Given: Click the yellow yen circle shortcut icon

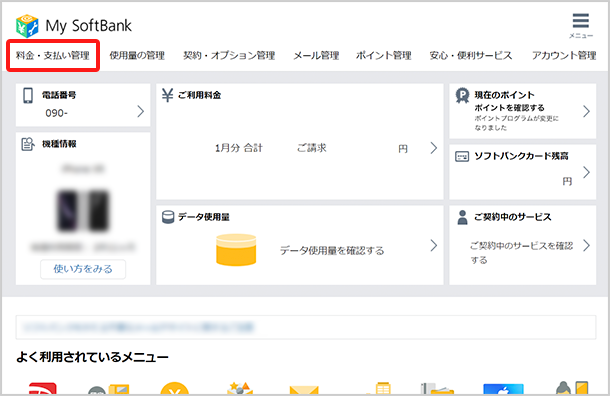Looking at the screenshot, I should [x=175, y=389].
